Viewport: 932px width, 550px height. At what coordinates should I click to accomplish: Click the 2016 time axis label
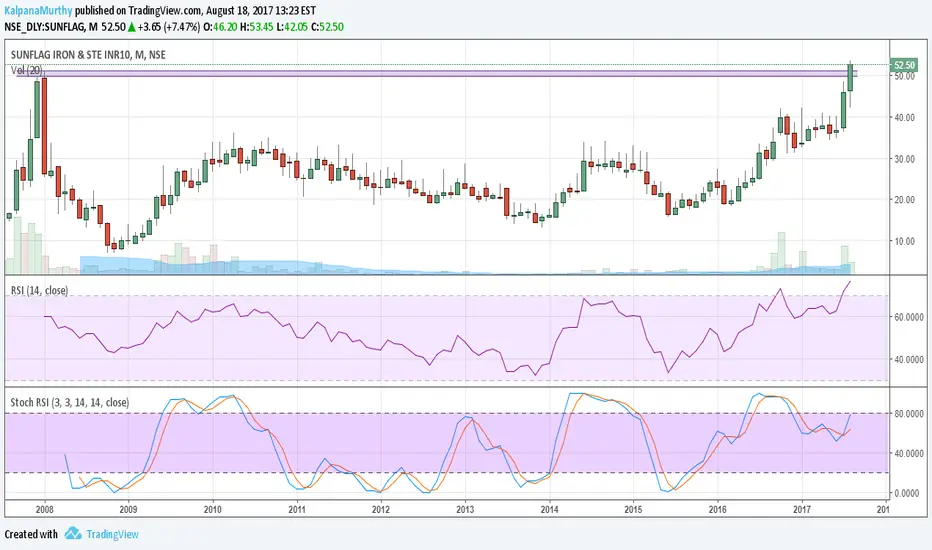pos(717,509)
